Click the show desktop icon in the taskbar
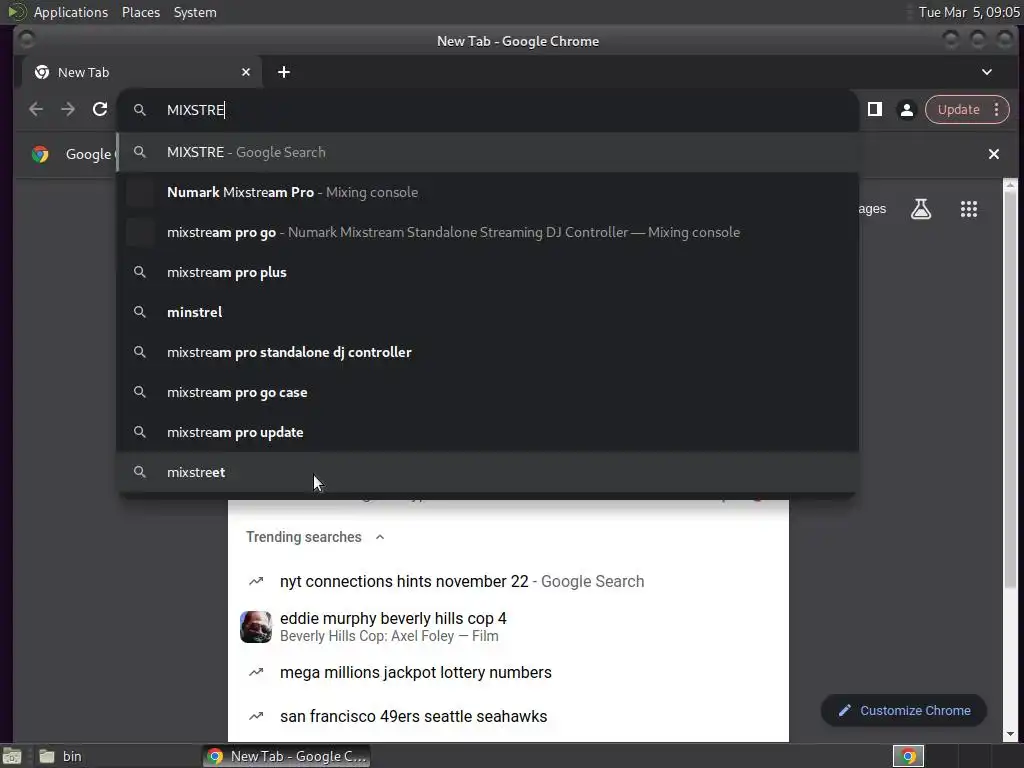Viewport: 1024px width, 768px height. tap(12, 756)
